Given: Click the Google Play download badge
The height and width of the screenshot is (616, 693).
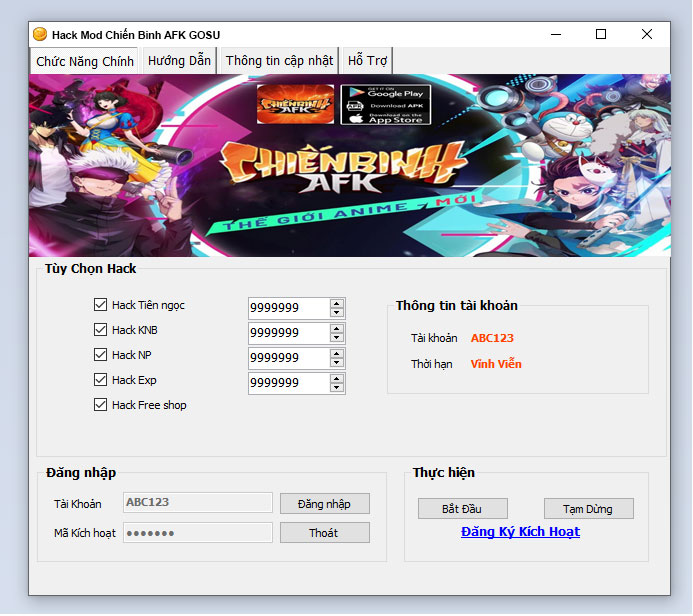Looking at the screenshot, I should (386, 93).
